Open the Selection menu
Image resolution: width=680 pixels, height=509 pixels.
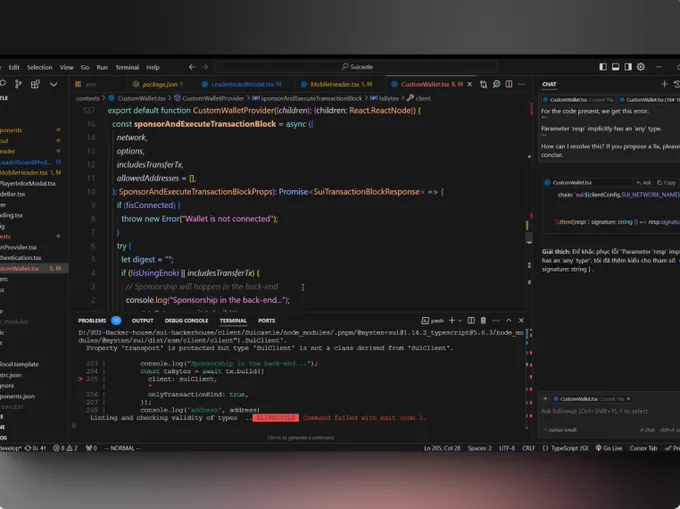coord(39,67)
